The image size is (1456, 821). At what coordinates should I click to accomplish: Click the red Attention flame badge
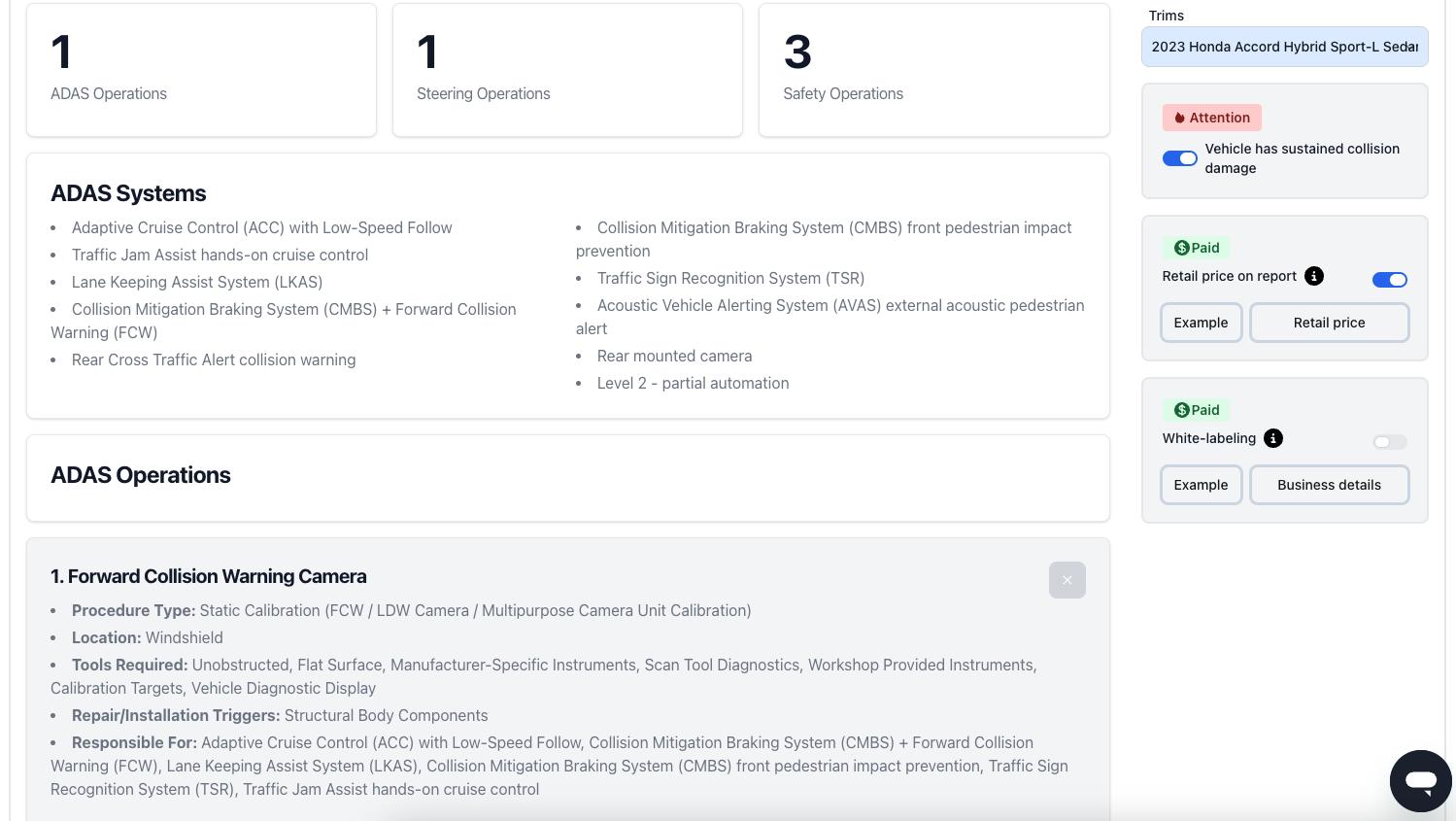1211,118
